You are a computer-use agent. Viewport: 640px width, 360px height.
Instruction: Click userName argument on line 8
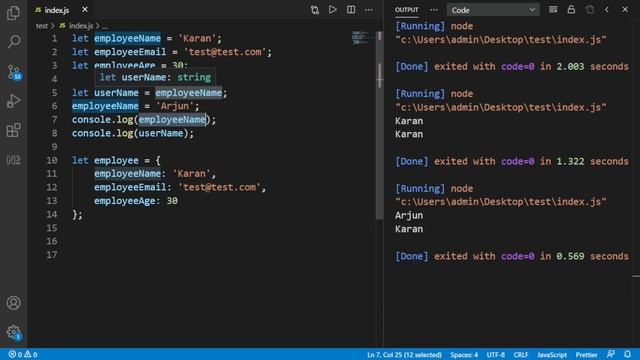point(160,133)
